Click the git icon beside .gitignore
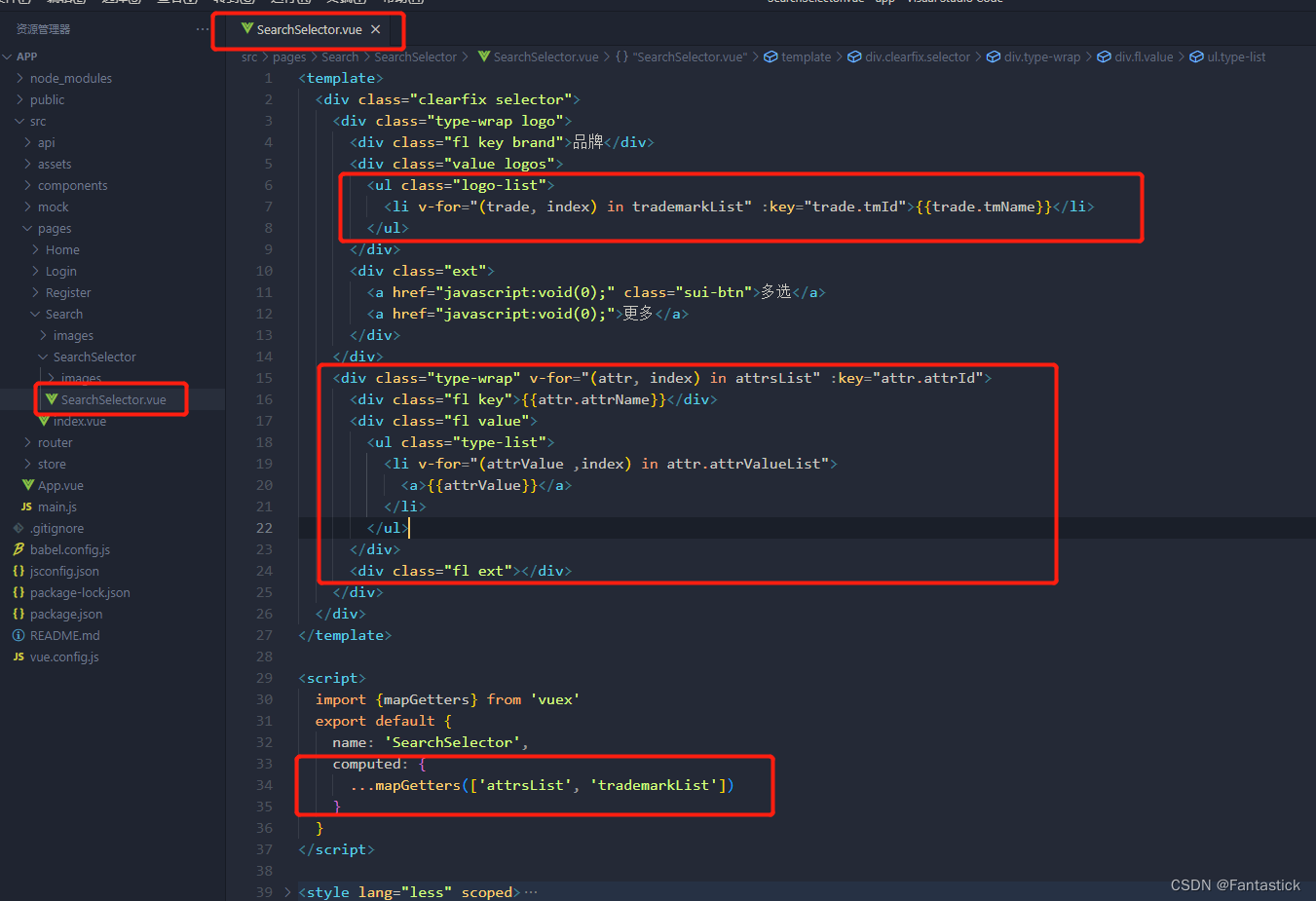Screen dimensions: 1316x901 (19, 528)
